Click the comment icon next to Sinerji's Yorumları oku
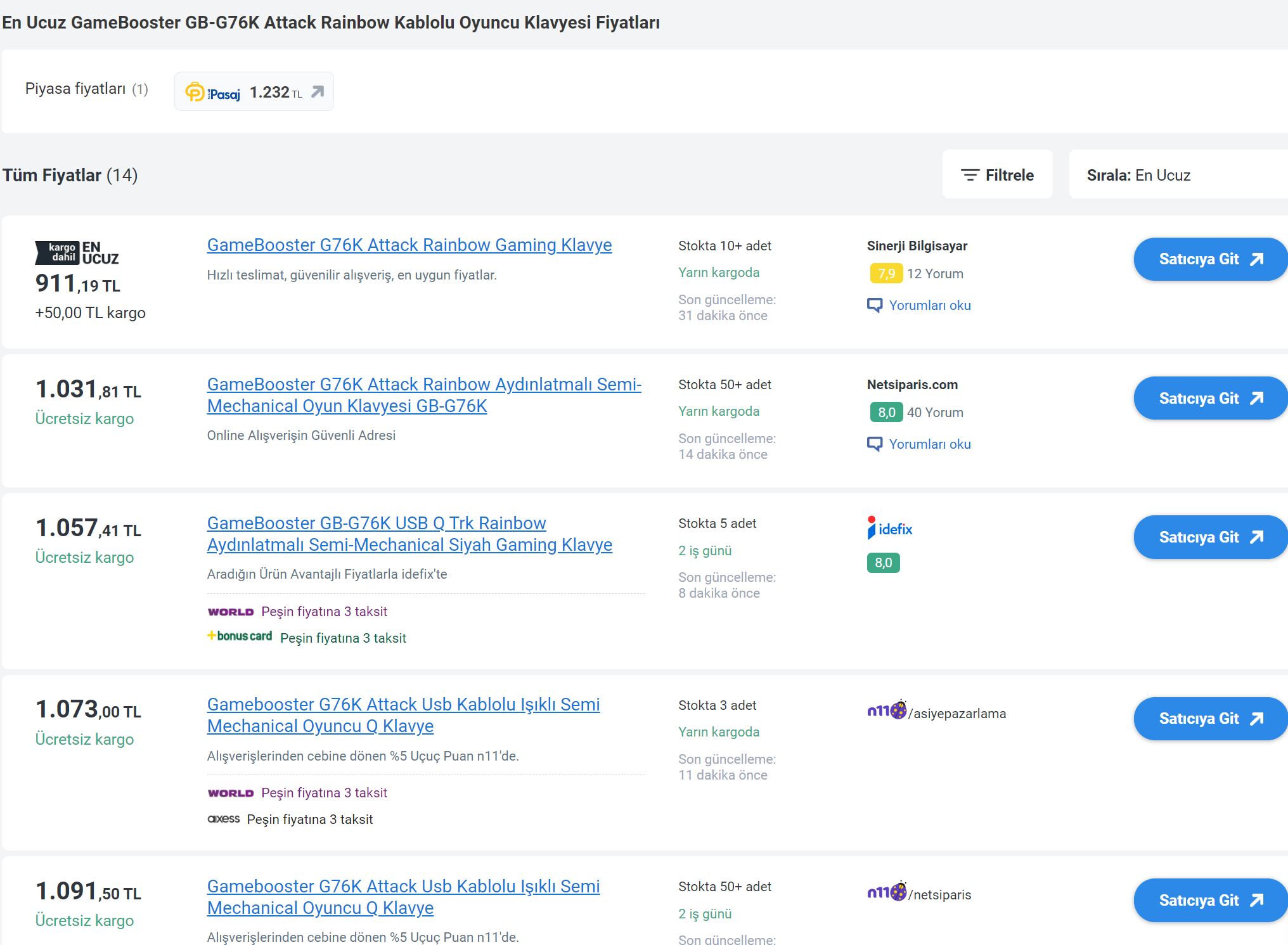The height and width of the screenshot is (945, 1288). tap(875, 305)
